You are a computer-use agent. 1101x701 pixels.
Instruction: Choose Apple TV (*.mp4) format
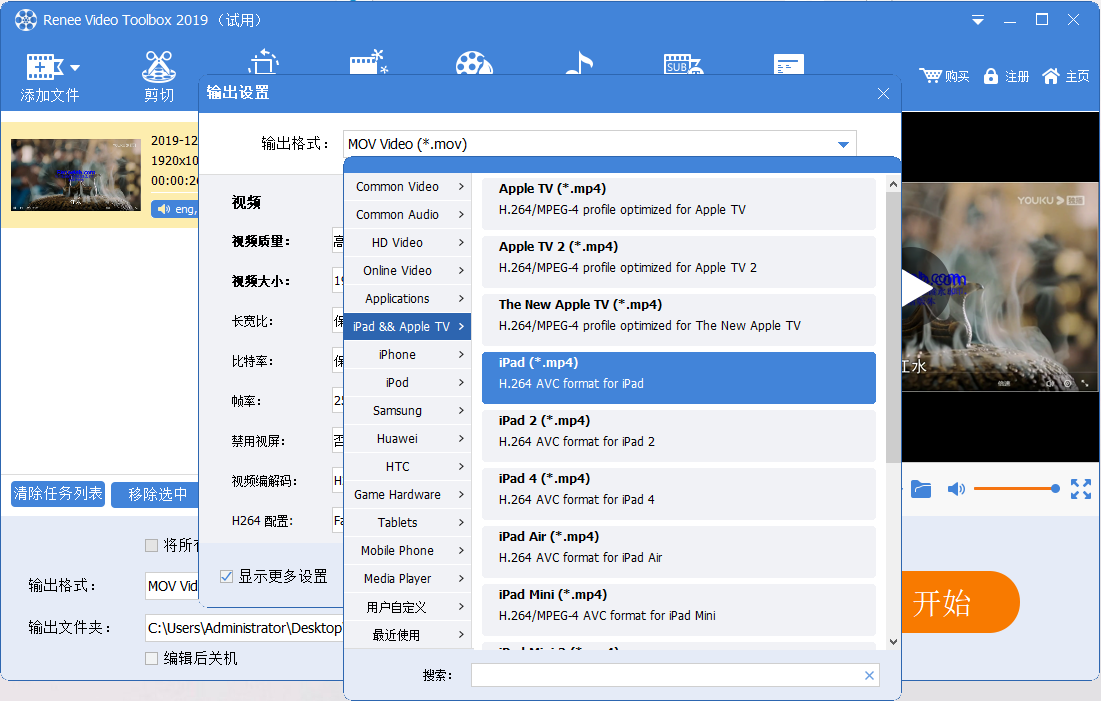(x=678, y=204)
